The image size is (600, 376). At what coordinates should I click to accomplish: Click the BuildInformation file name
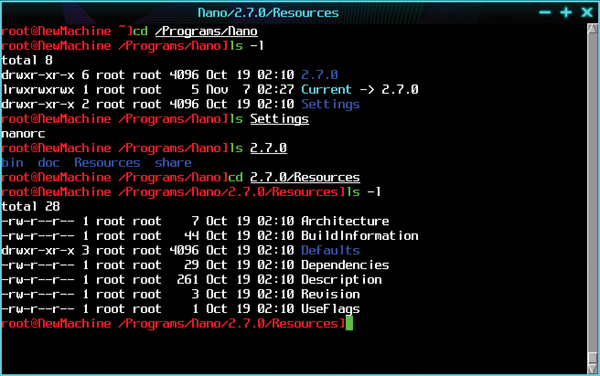click(x=360, y=236)
